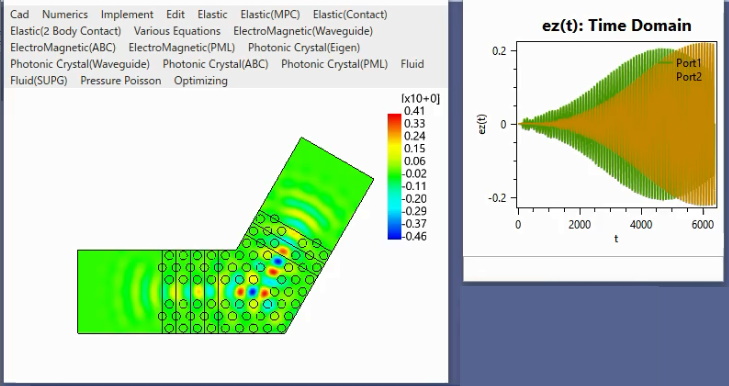Open the Optimizing menu

pos(201,80)
